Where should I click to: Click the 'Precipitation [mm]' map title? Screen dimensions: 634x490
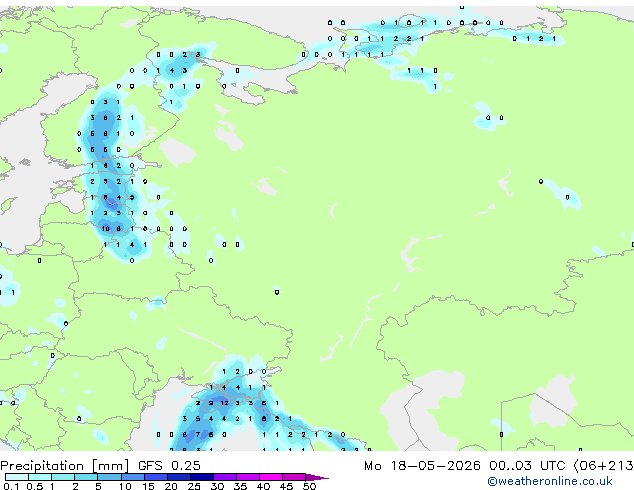64,466
